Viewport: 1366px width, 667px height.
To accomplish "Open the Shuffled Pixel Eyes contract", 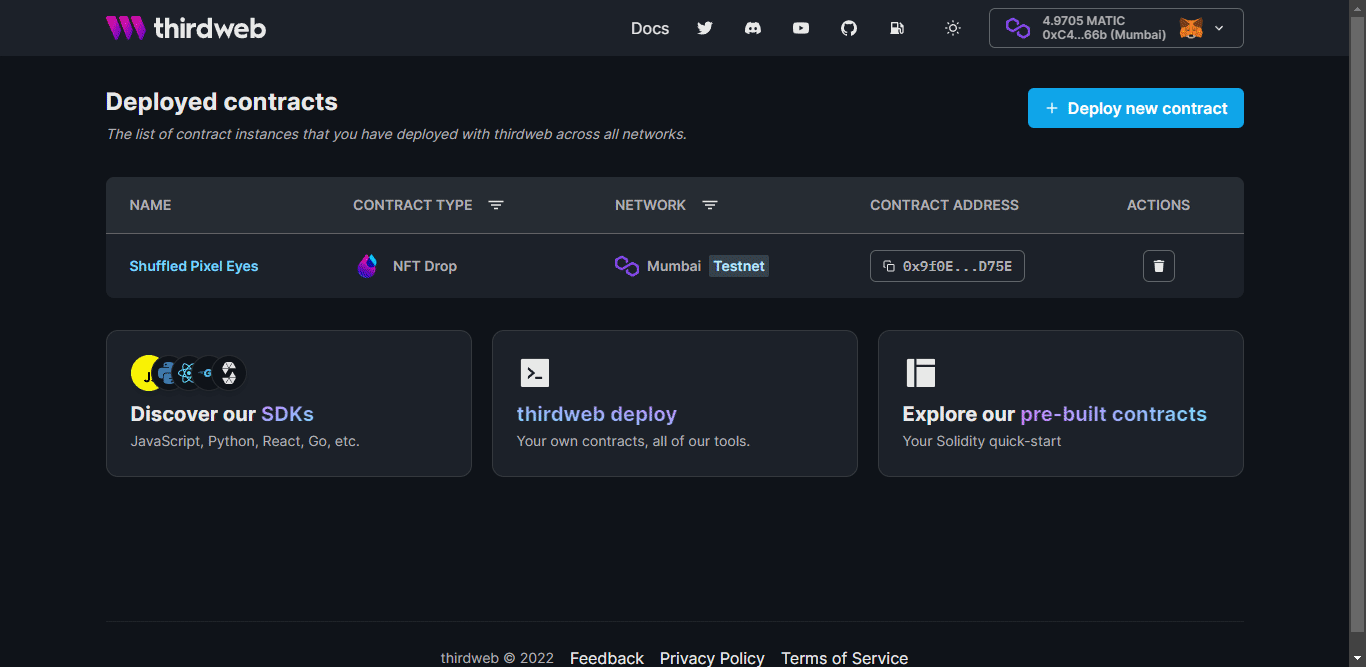I will click(x=193, y=266).
